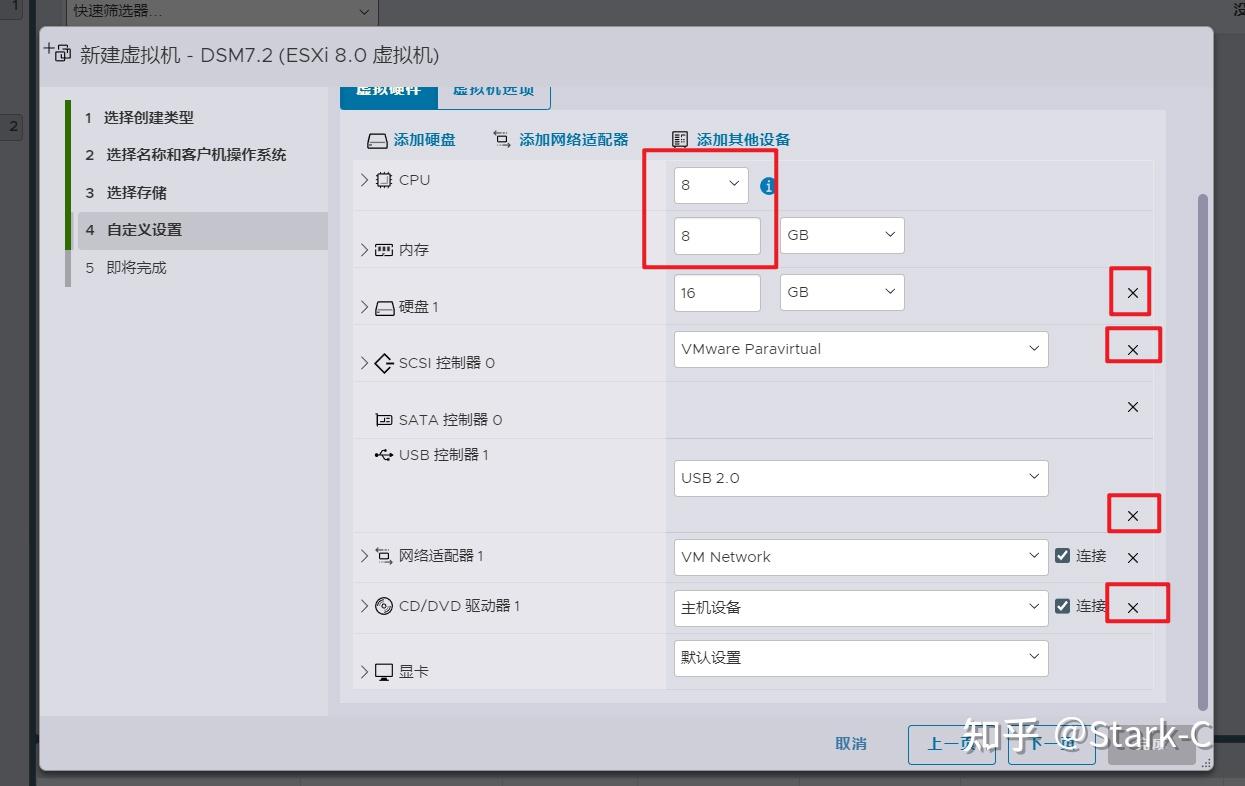
Task: Uncheck 连接 for 网络适配器 1
Action: click(x=1062, y=557)
